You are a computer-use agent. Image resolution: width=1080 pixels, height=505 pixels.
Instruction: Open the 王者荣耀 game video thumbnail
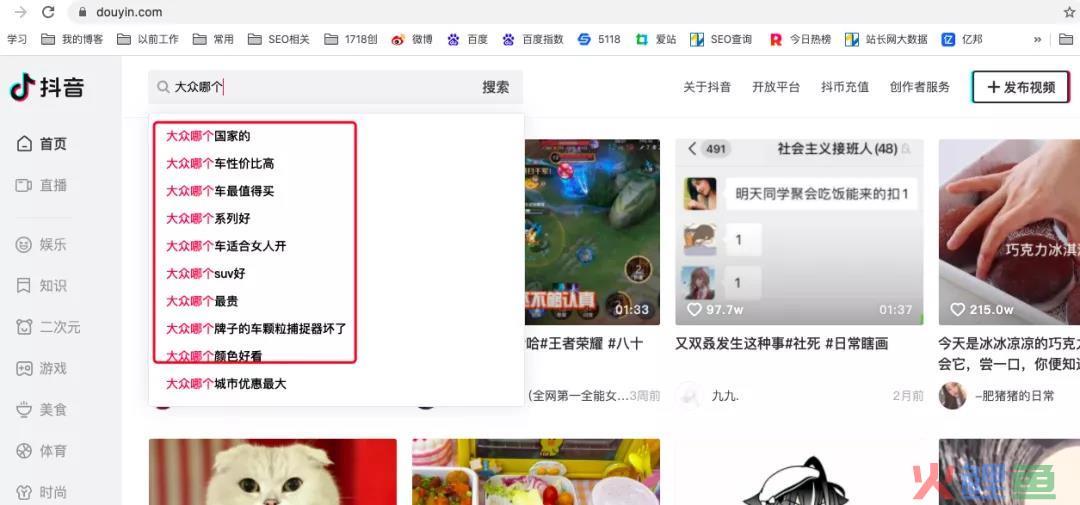click(592, 232)
